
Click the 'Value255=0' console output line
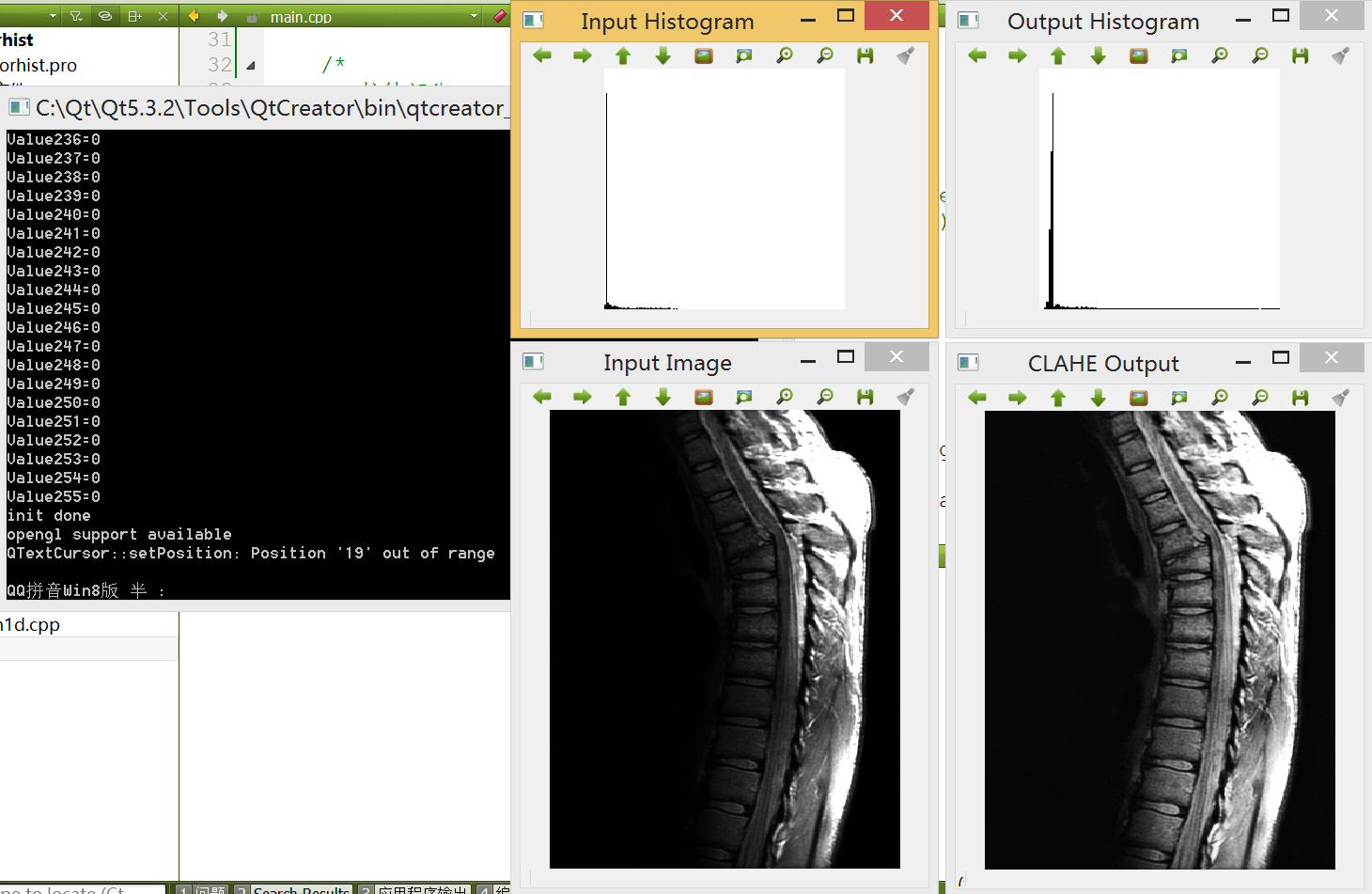point(54,496)
